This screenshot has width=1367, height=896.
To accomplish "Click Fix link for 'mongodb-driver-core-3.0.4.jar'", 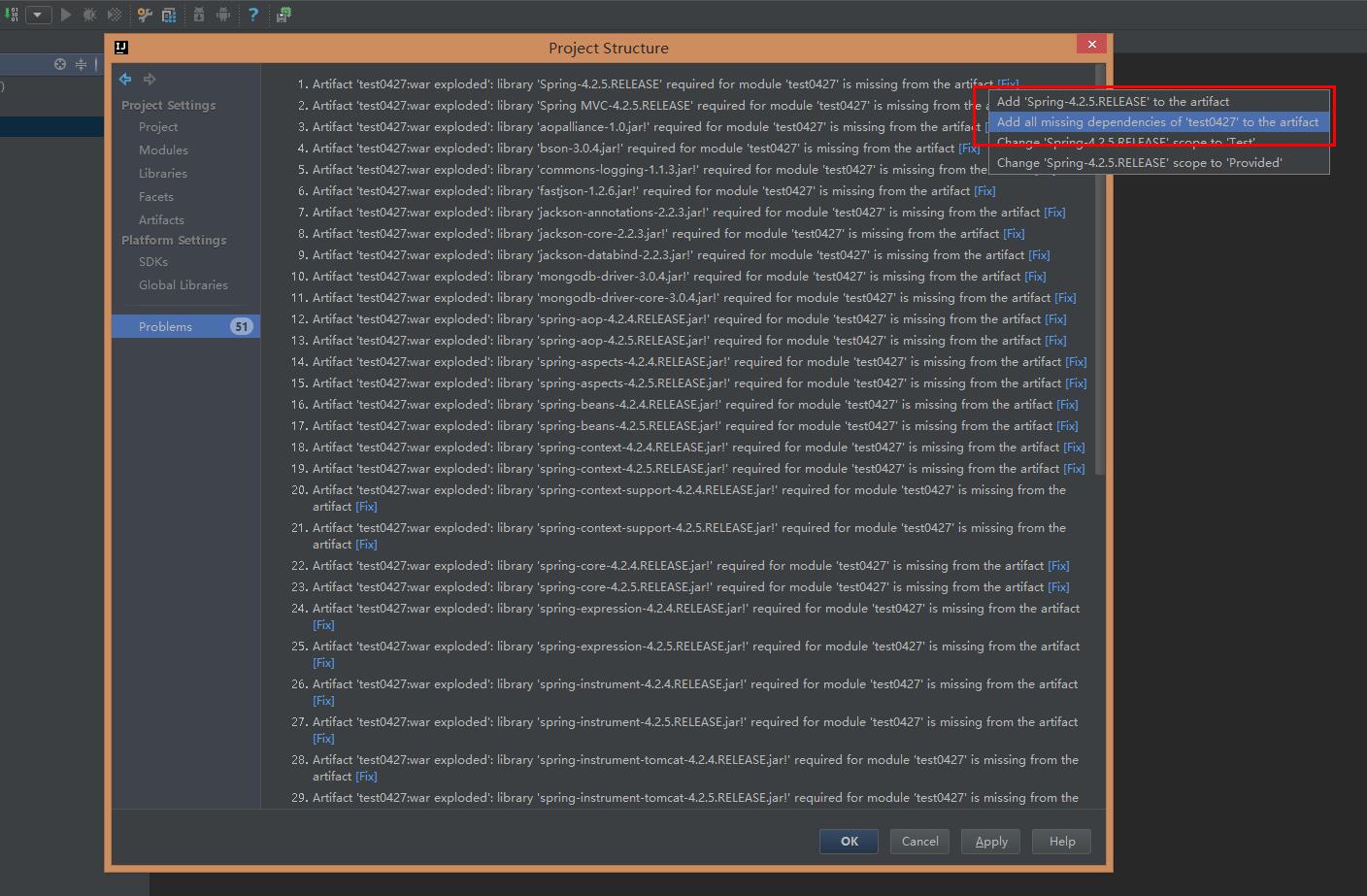I will point(1065,298).
